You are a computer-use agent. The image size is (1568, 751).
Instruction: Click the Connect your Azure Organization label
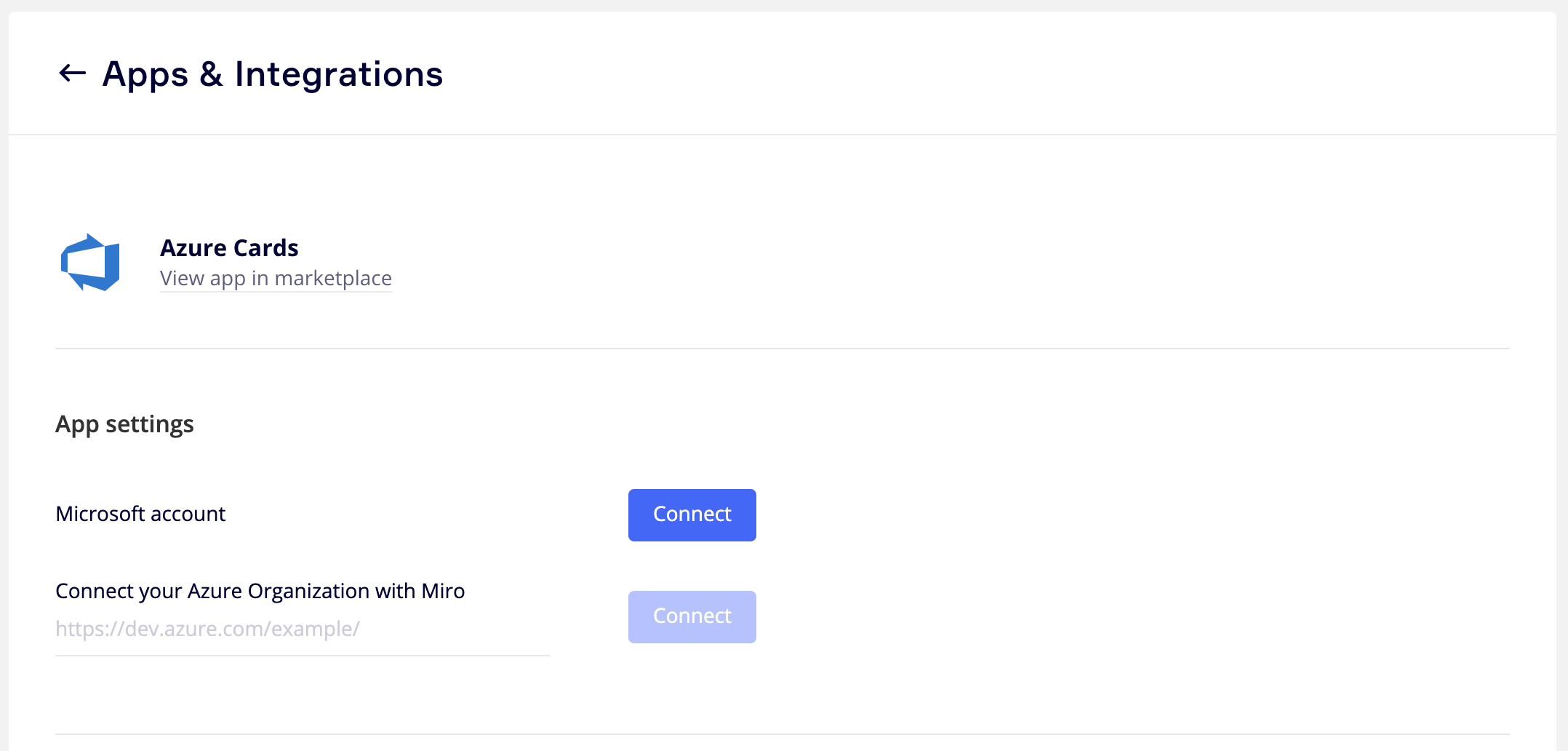[260, 591]
